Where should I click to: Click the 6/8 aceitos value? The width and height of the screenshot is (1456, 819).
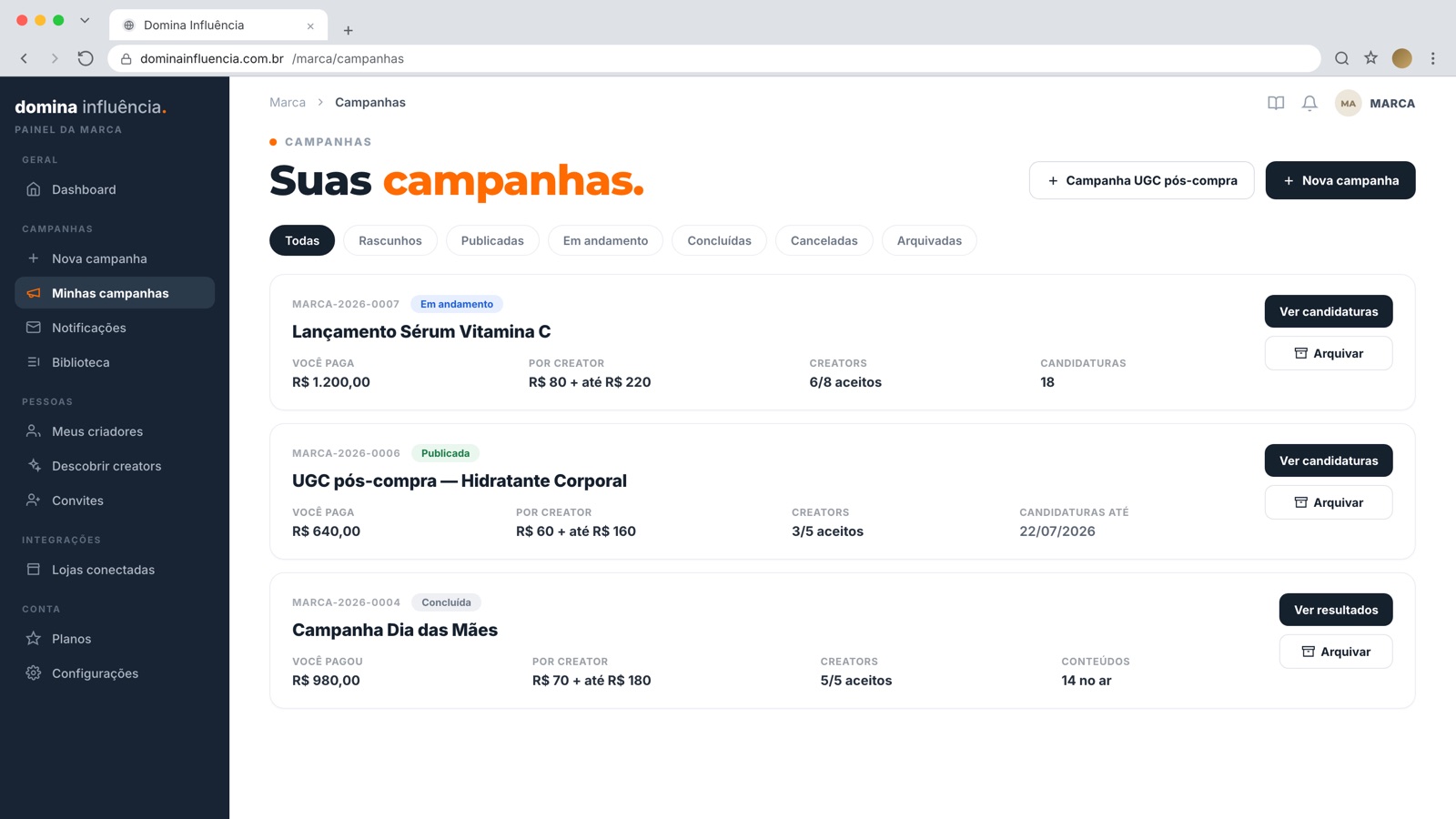pos(845,382)
